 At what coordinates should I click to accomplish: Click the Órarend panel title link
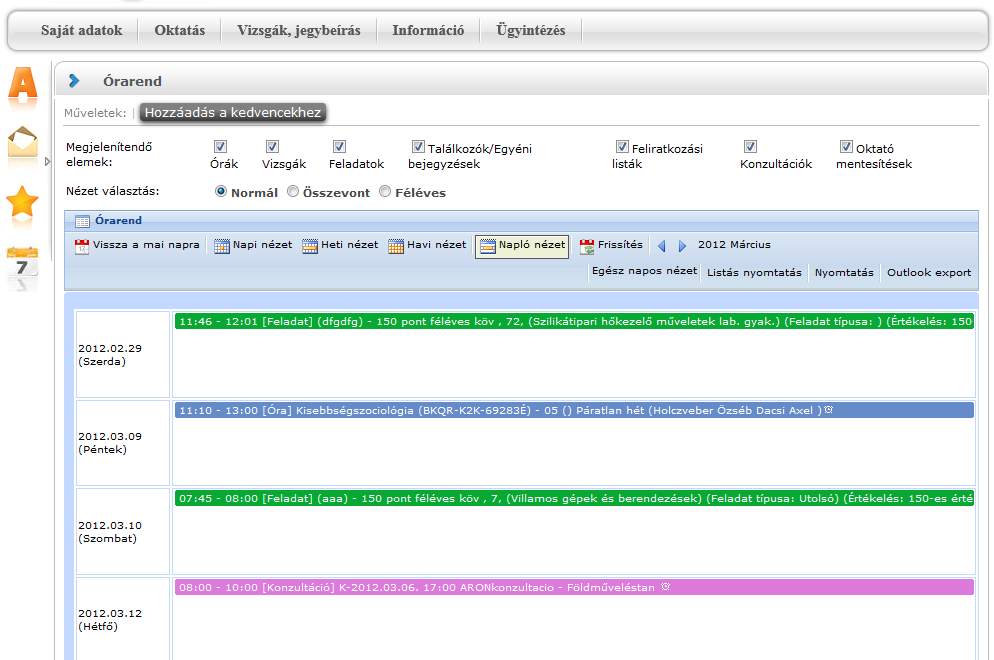coord(119,221)
